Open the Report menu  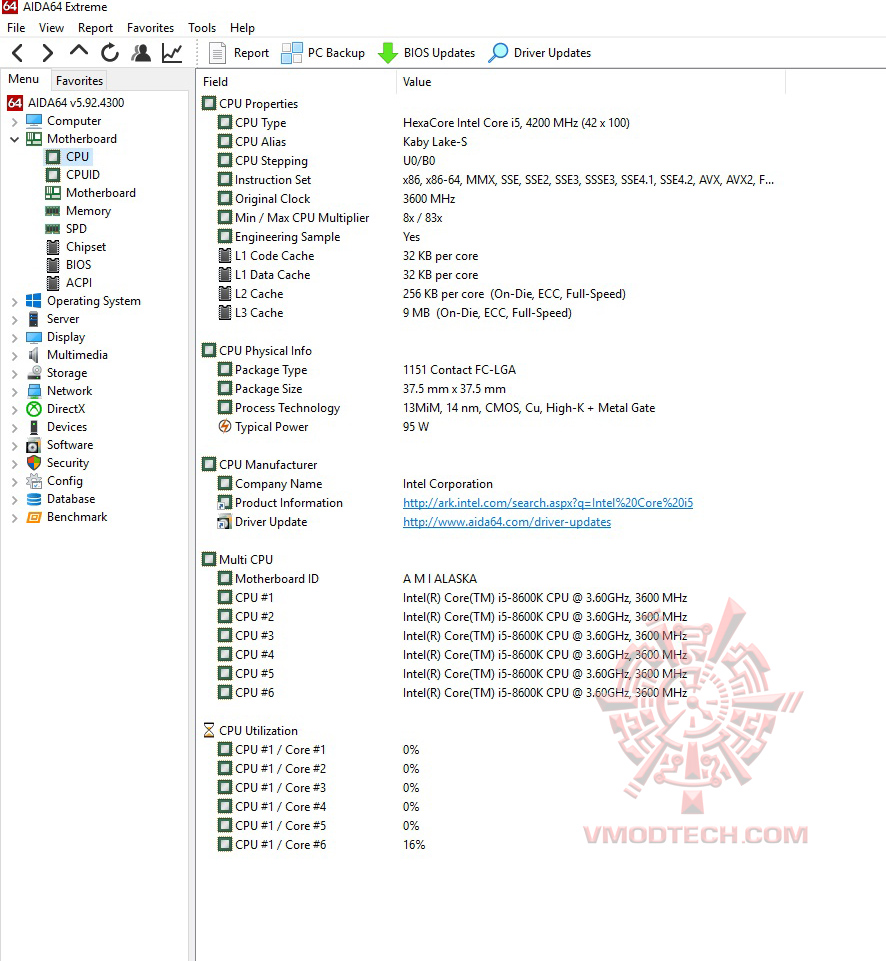95,28
